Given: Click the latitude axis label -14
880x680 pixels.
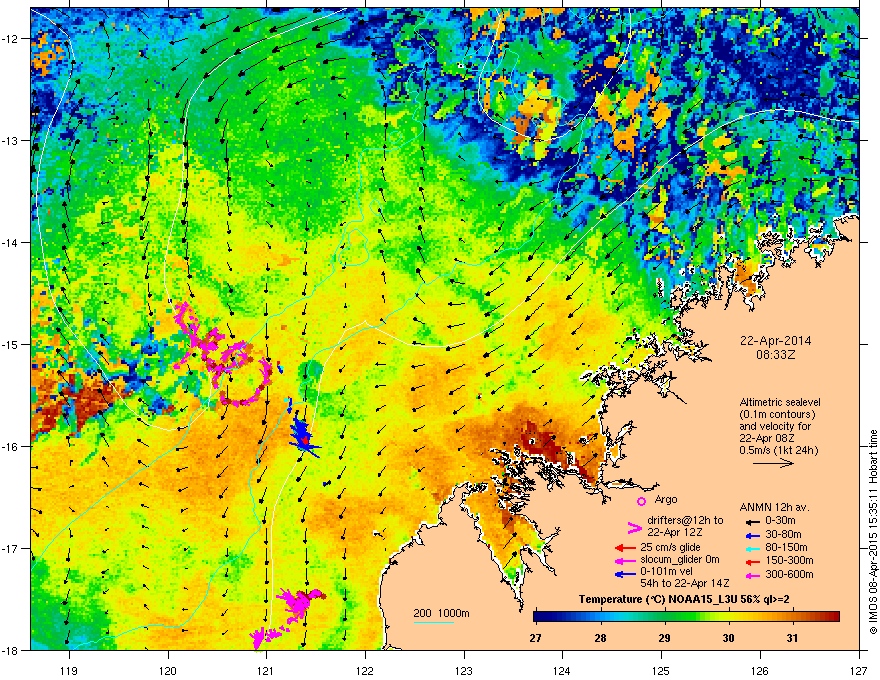Looking at the screenshot, I should click(10, 242).
